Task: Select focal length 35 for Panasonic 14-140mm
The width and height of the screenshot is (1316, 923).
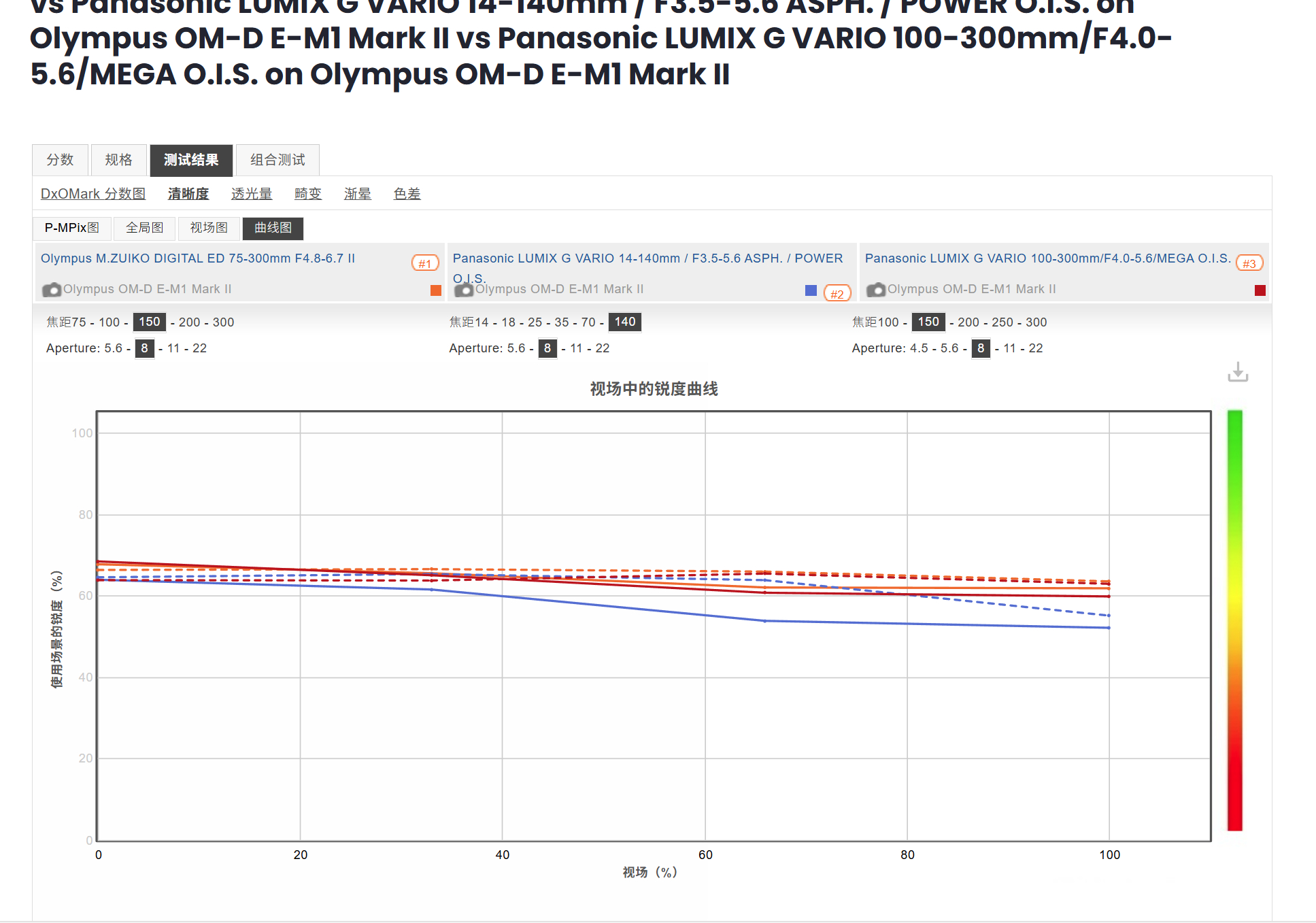Action: (x=562, y=322)
